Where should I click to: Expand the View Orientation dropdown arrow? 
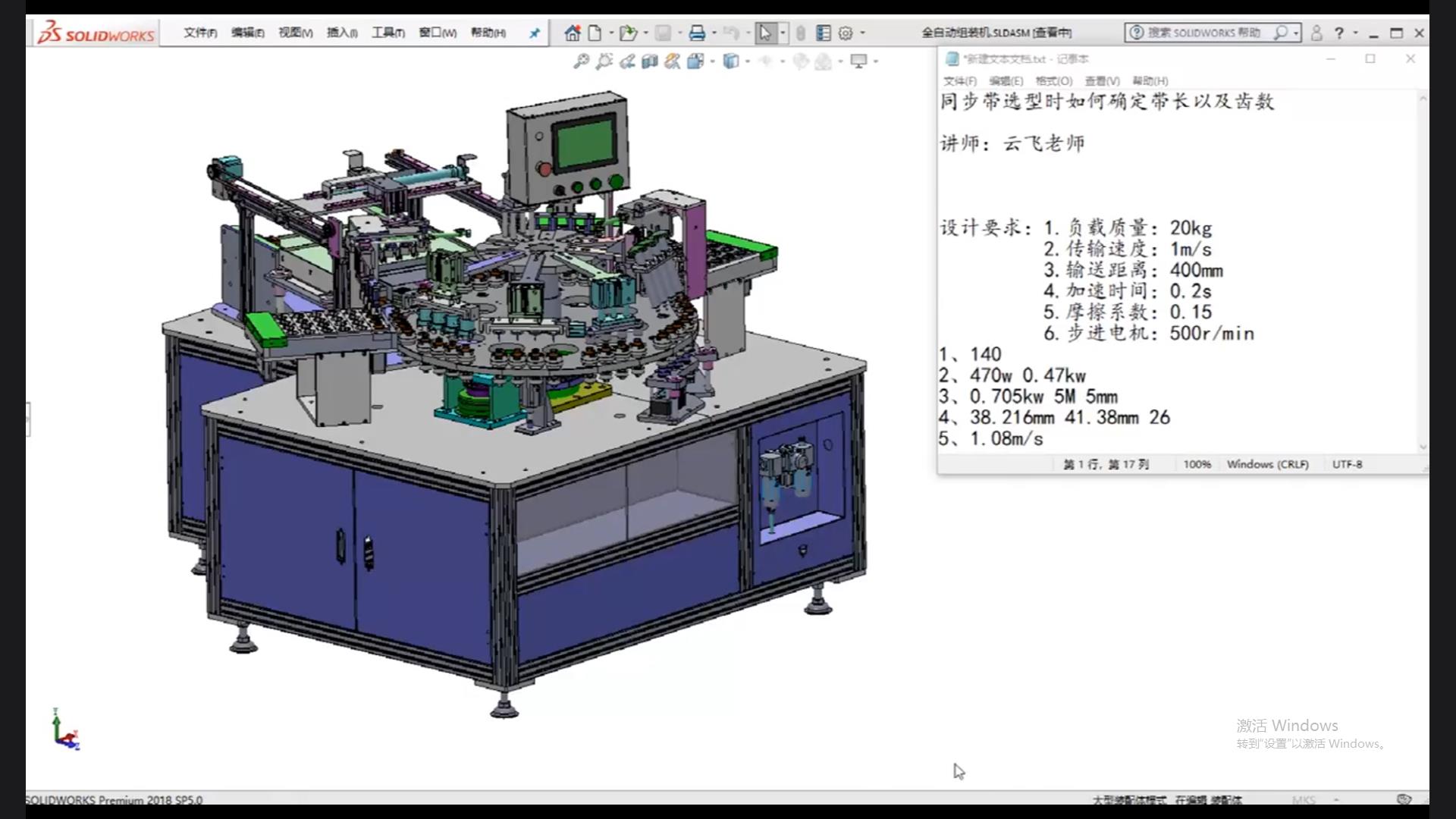pos(713,61)
